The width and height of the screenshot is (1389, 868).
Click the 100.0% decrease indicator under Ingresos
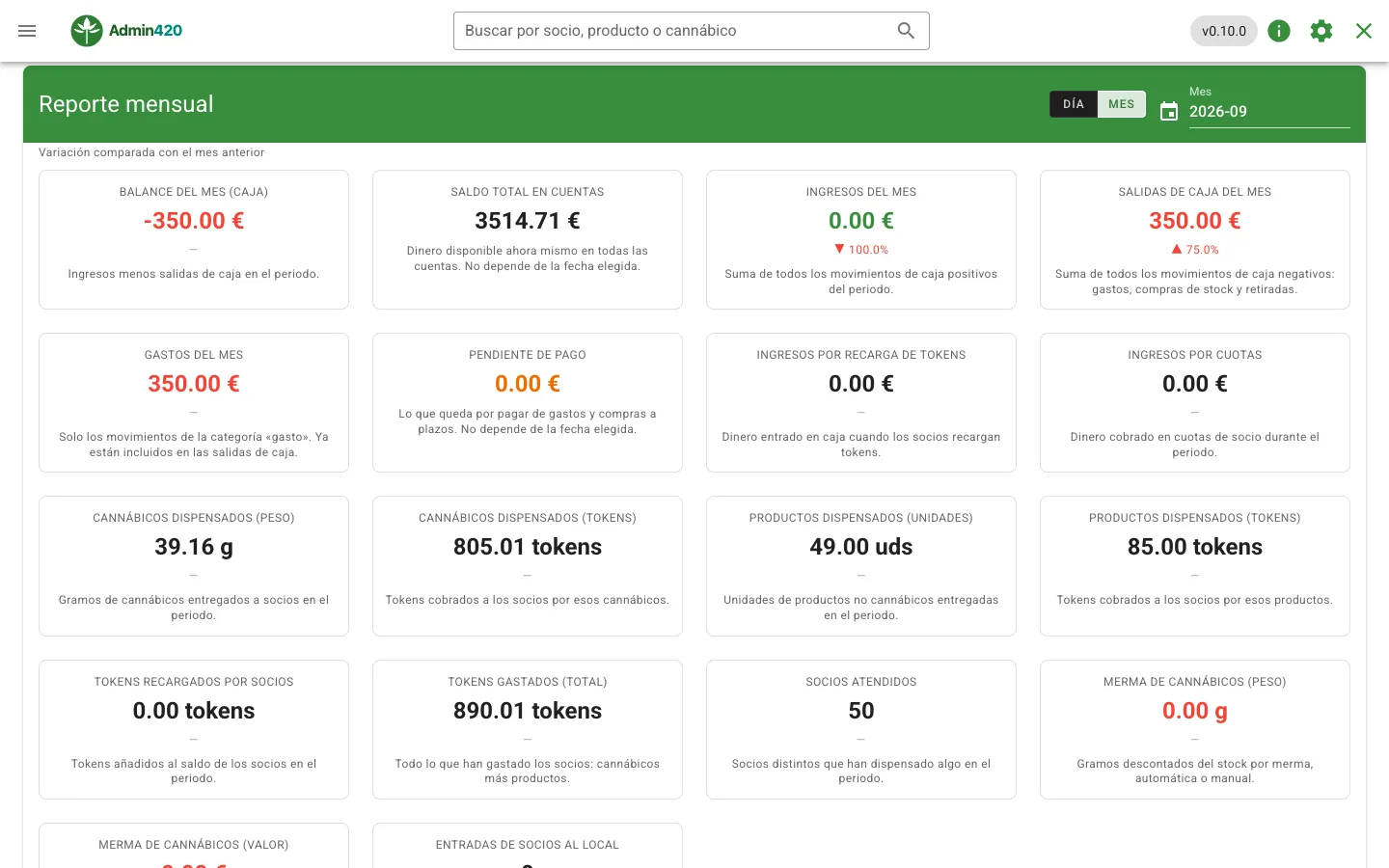click(861, 250)
